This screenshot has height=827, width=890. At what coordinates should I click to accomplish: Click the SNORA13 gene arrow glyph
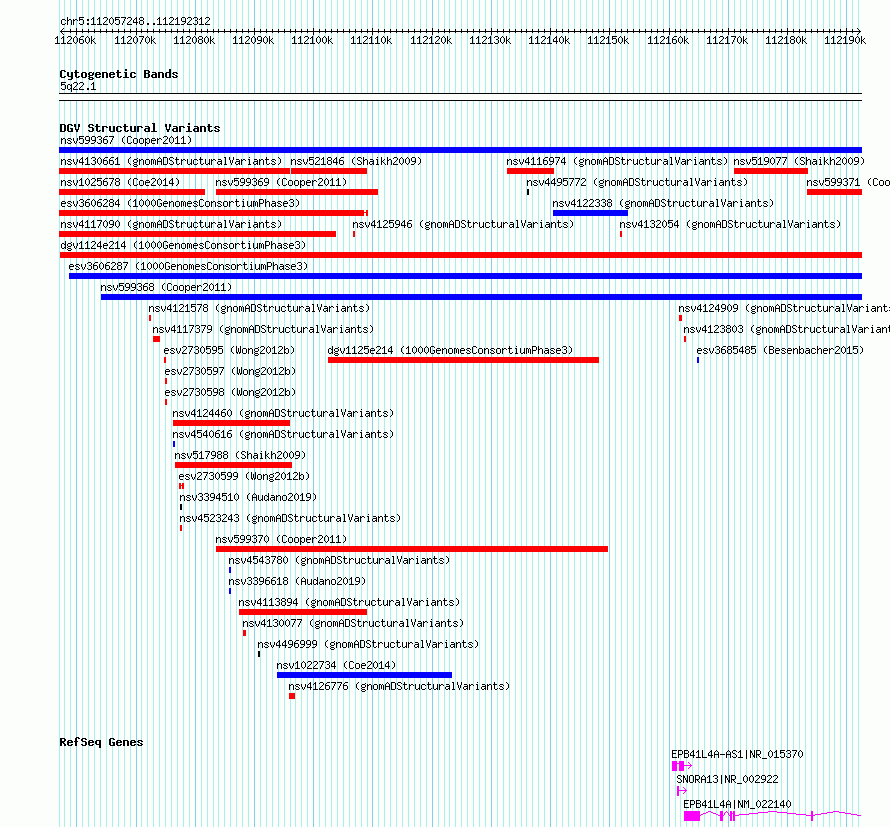682,791
